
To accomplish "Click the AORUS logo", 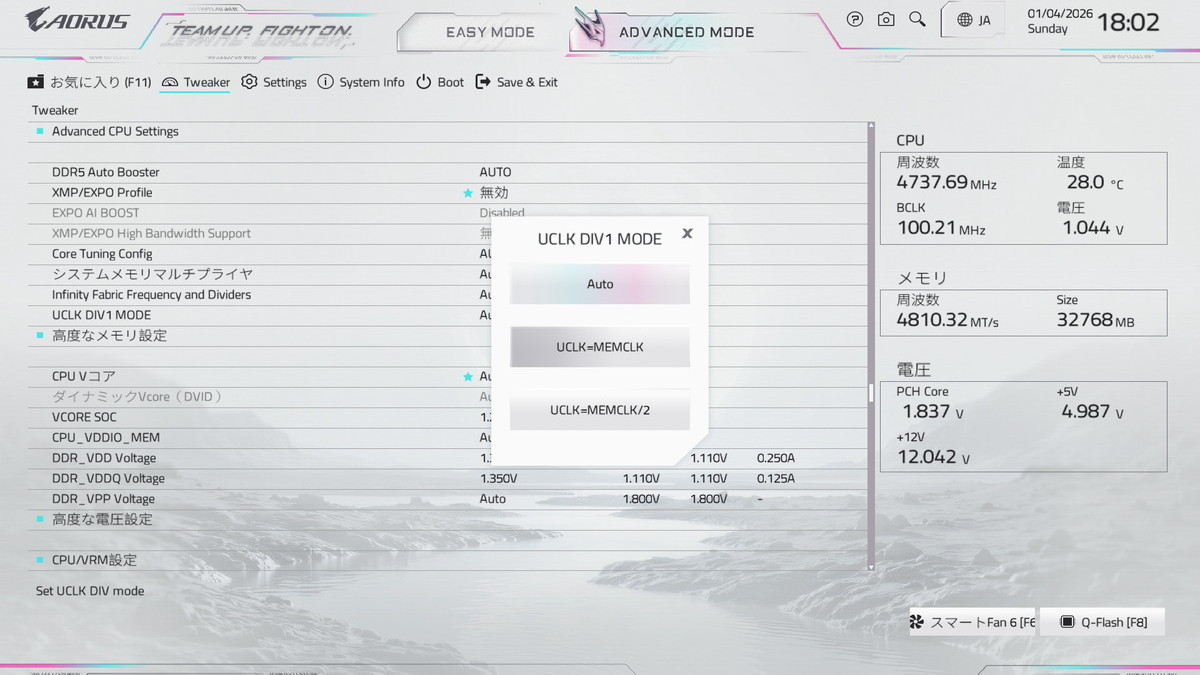I will point(77,19).
